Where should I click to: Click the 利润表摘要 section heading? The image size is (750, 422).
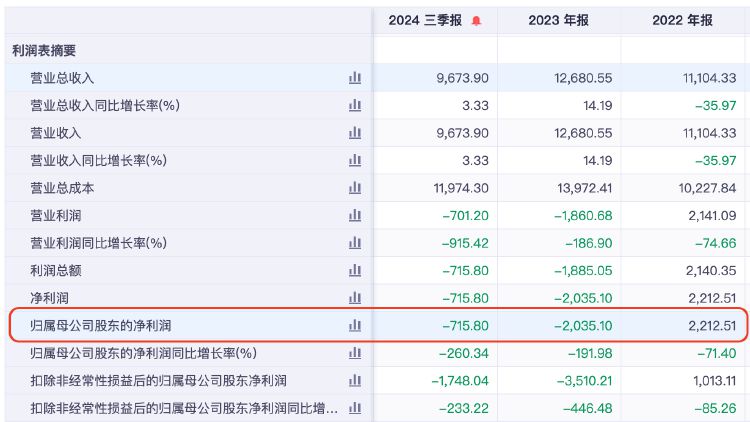click(x=44, y=50)
